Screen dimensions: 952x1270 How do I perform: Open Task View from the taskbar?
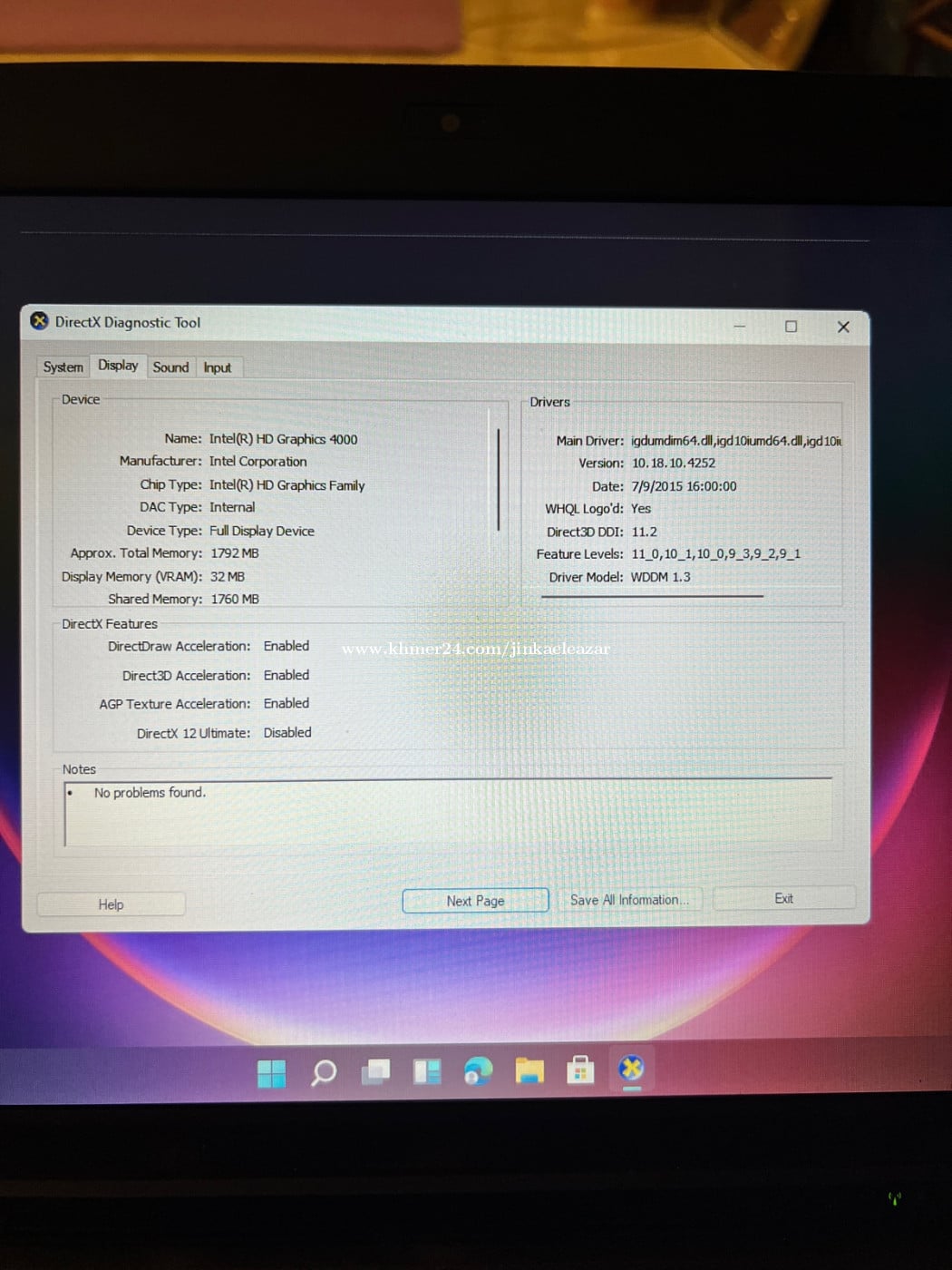[375, 1072]
